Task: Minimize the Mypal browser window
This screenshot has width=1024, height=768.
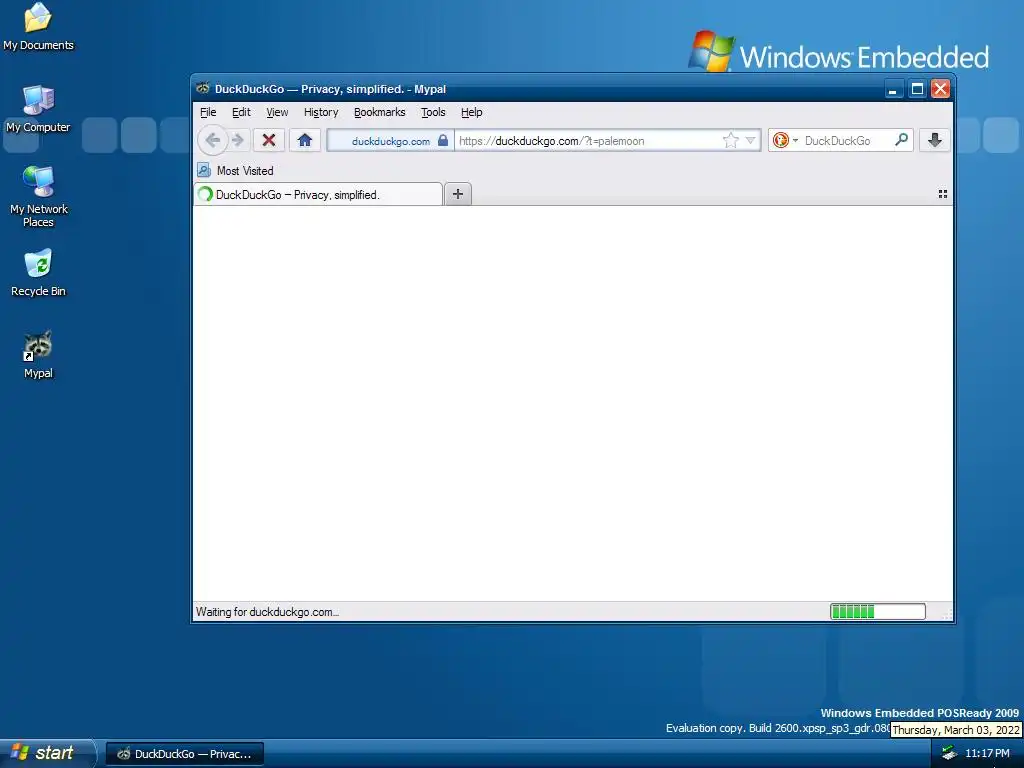Action: 893,89
